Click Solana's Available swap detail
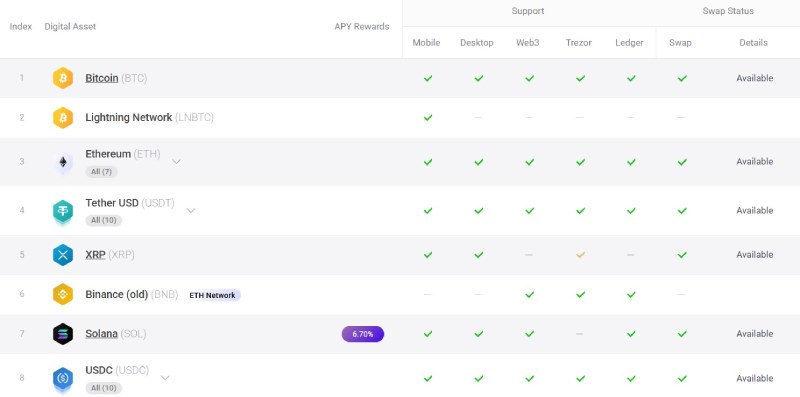The height and width of the screenshot is (397, 800). 755,334
